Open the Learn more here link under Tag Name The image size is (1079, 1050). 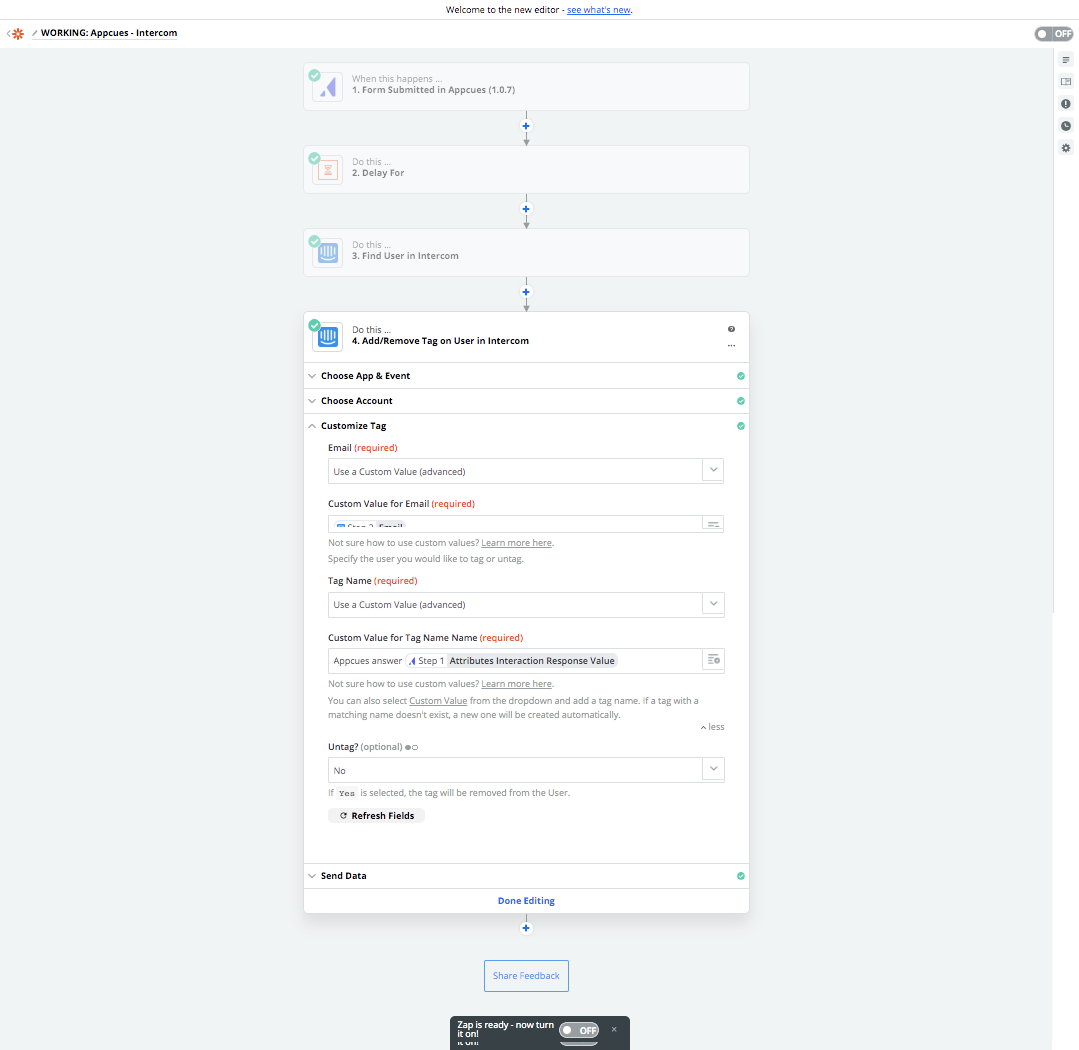pyautogui.click(x=516, y=684)
